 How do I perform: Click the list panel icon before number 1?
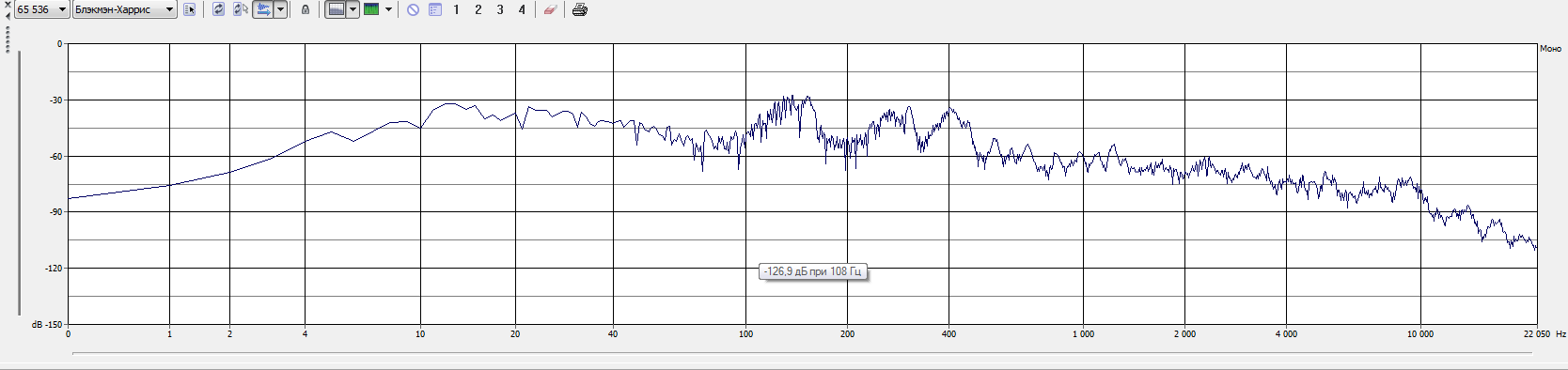tap(435, 9)
